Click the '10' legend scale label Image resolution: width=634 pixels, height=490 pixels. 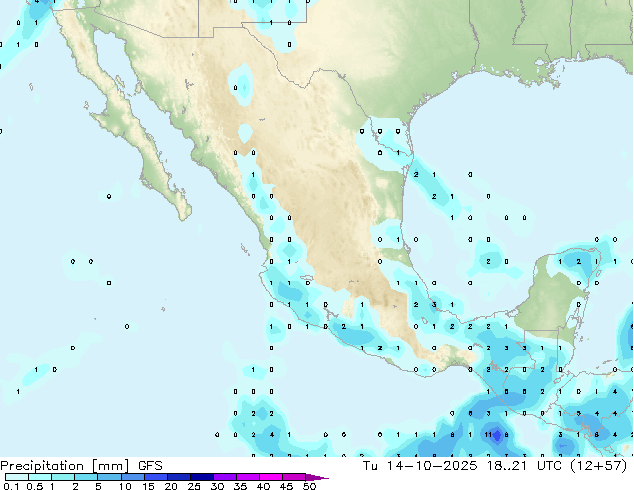click(x=125, y=486)
